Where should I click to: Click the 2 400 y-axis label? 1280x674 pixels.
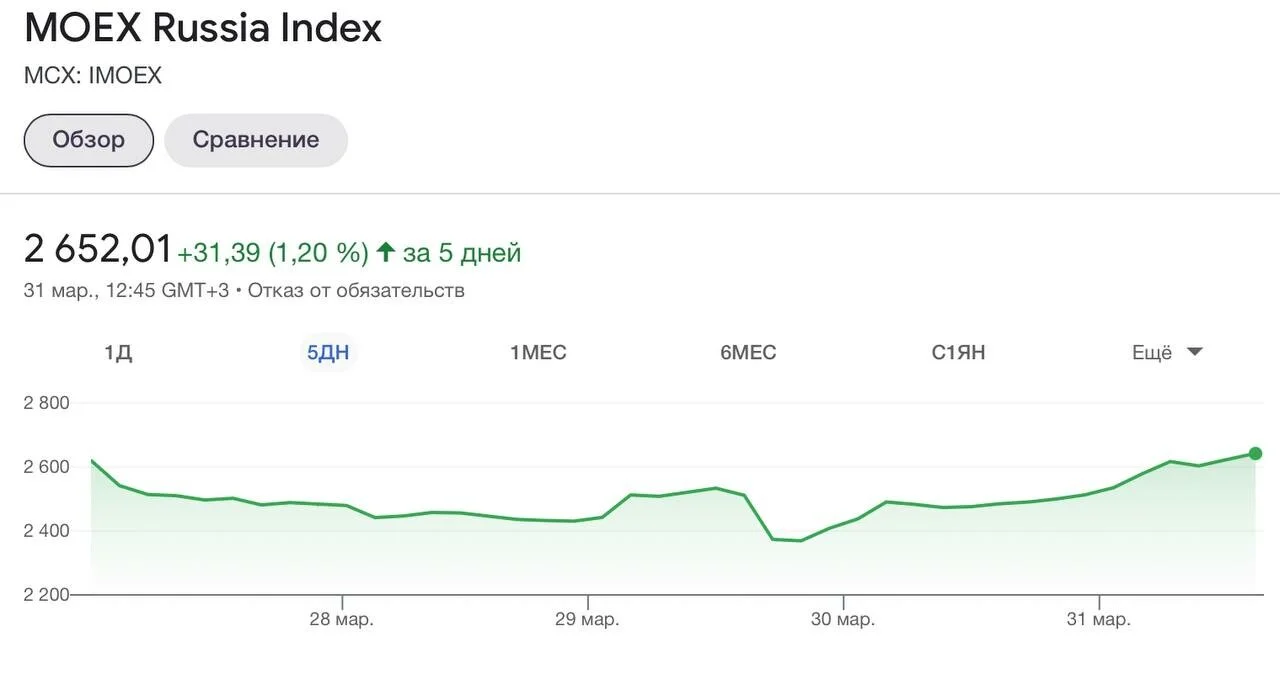(47, 531)
